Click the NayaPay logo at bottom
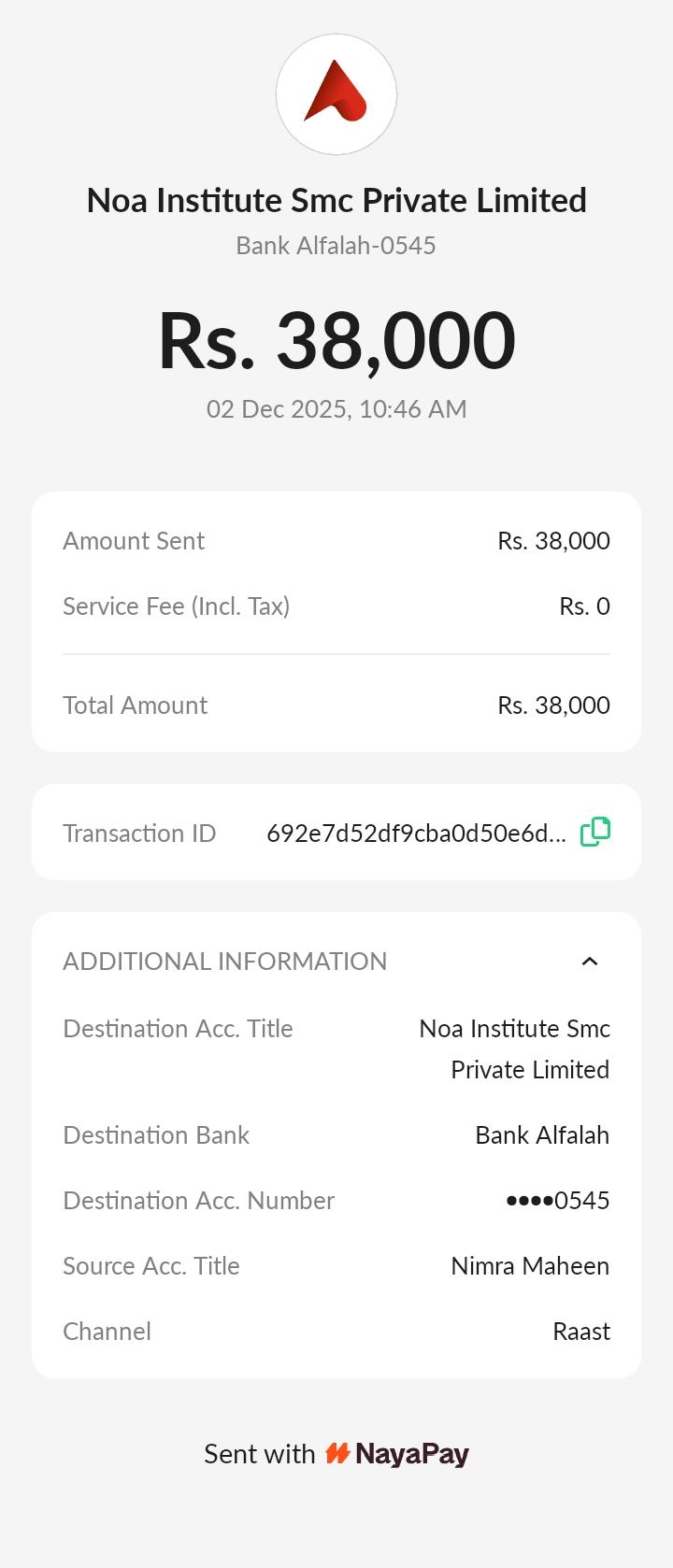 click(397, 1454)
